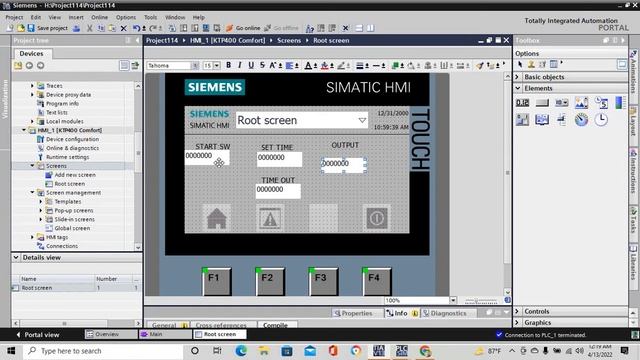Click the Print icon in the main toolbar

(x=76, y=28)
